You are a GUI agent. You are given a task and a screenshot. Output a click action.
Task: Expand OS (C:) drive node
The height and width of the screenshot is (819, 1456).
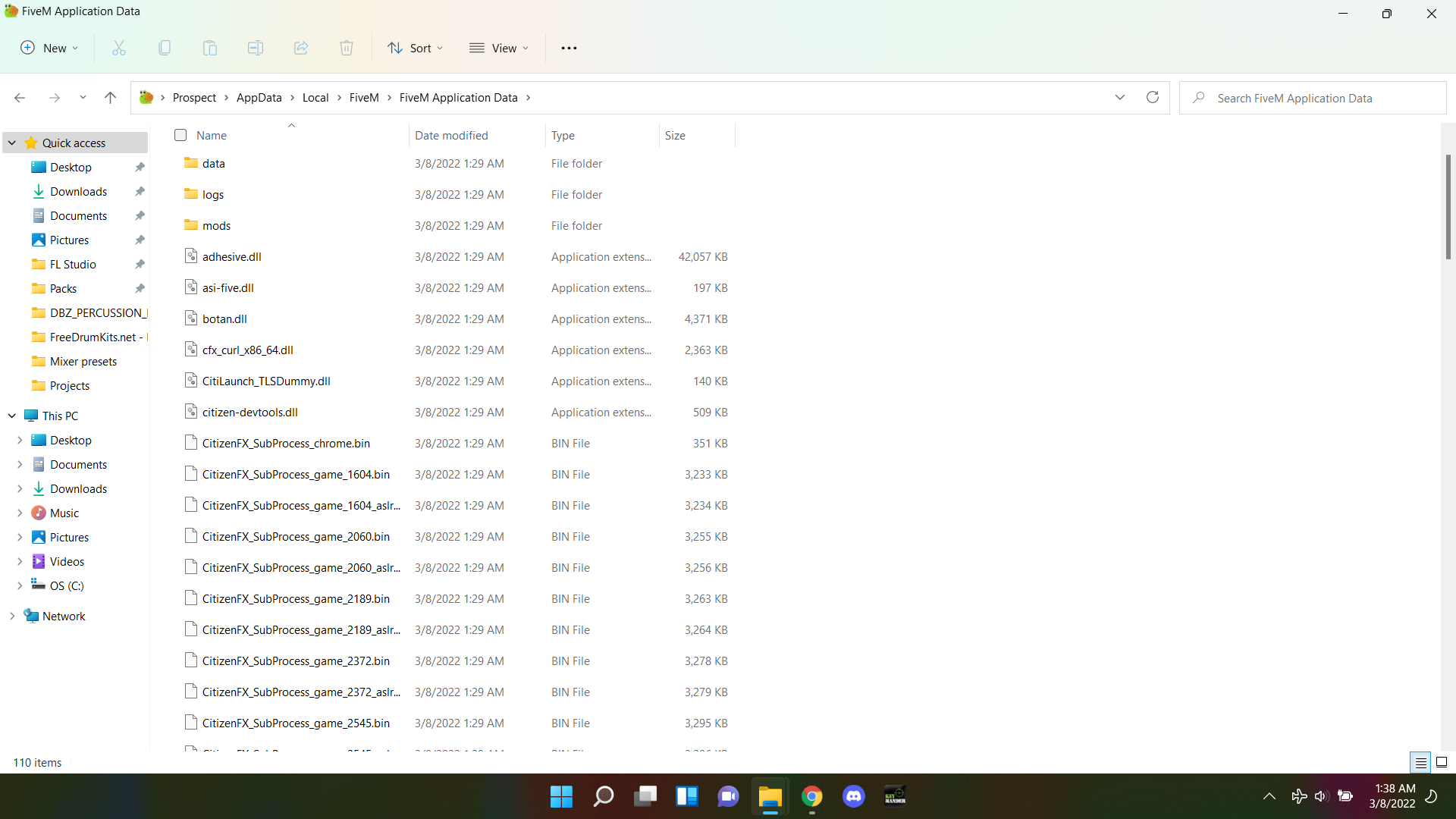click(20, 585)
